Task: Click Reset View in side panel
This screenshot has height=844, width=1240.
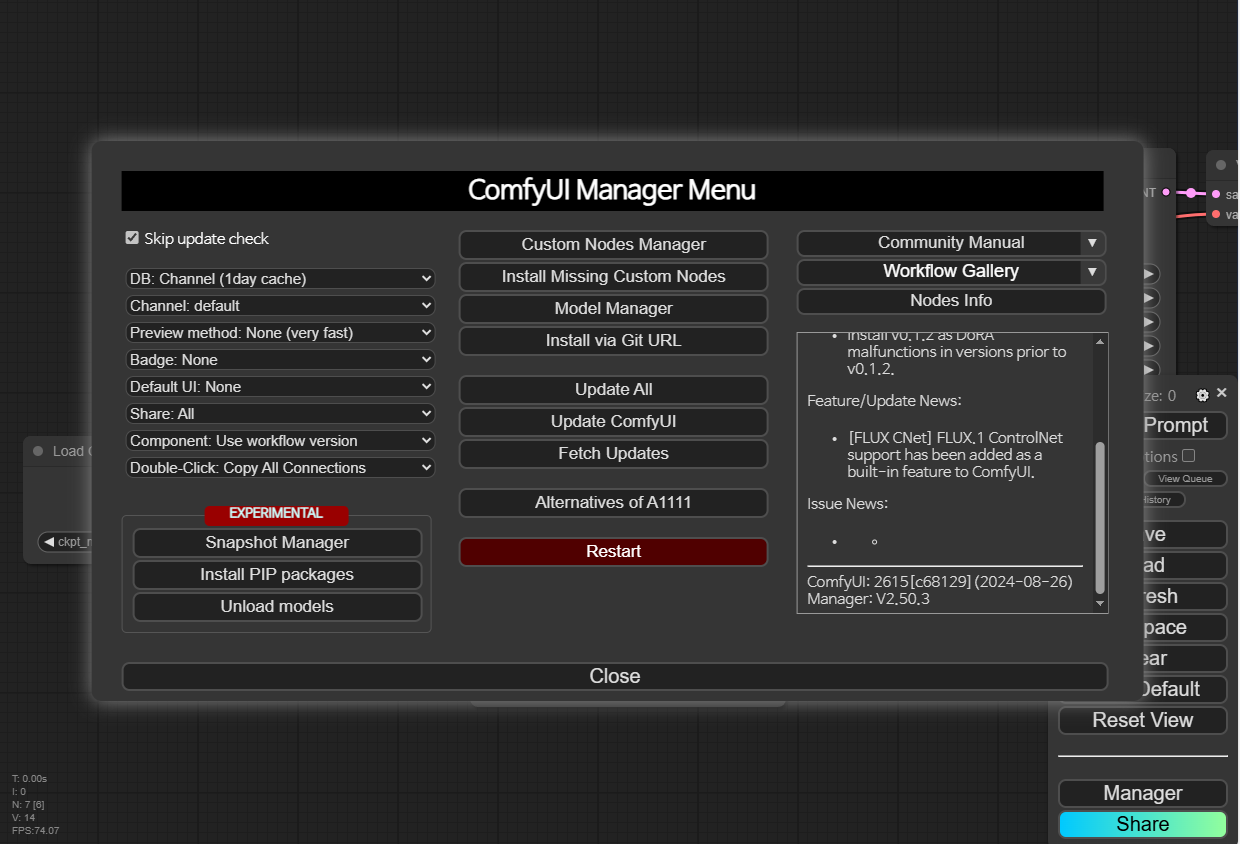Action: (1143, 721)
